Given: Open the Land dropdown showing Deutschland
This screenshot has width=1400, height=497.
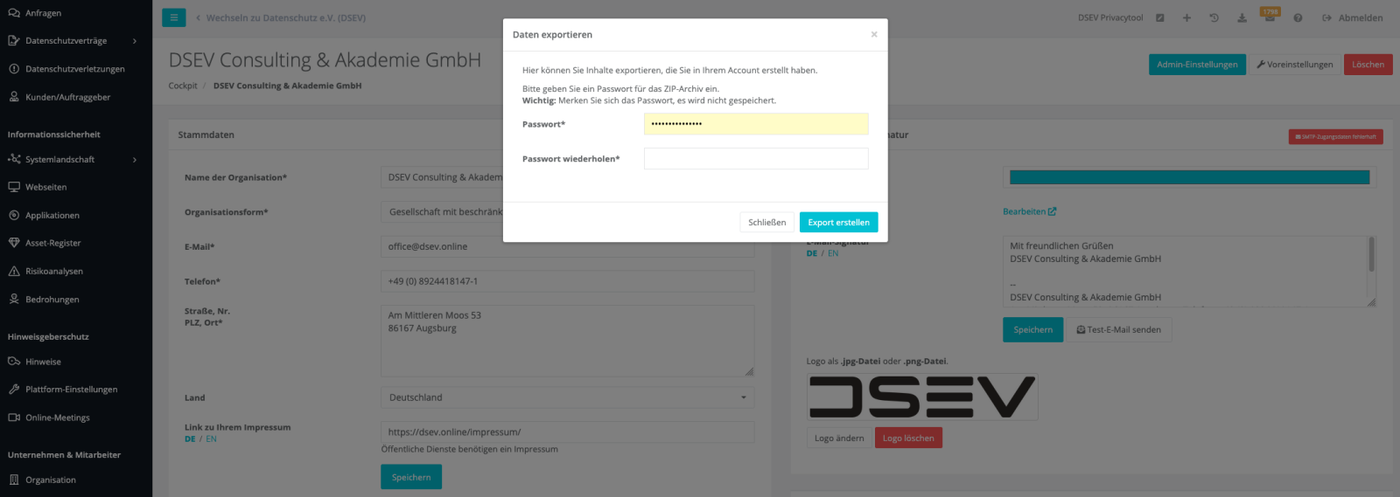Looking at the screenshot, I should pos(567,397).
